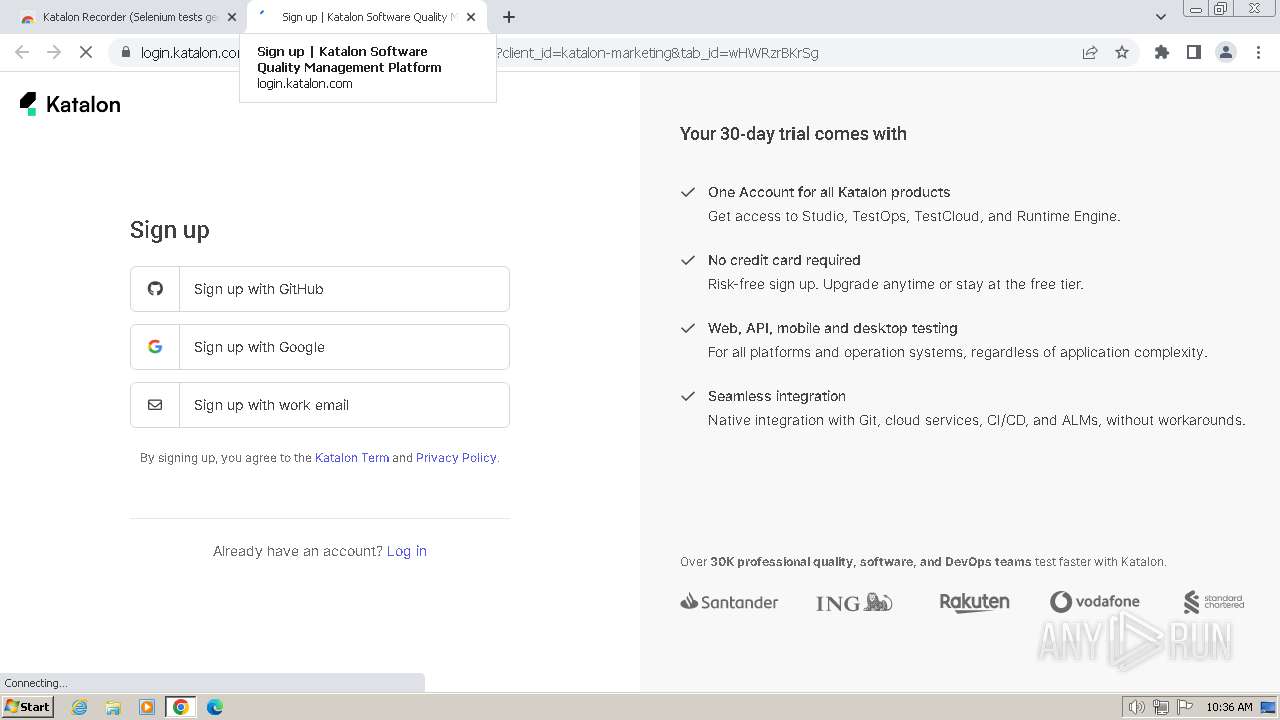Stop loading the page
The image size is (1280, 720).
click(86, 52)
